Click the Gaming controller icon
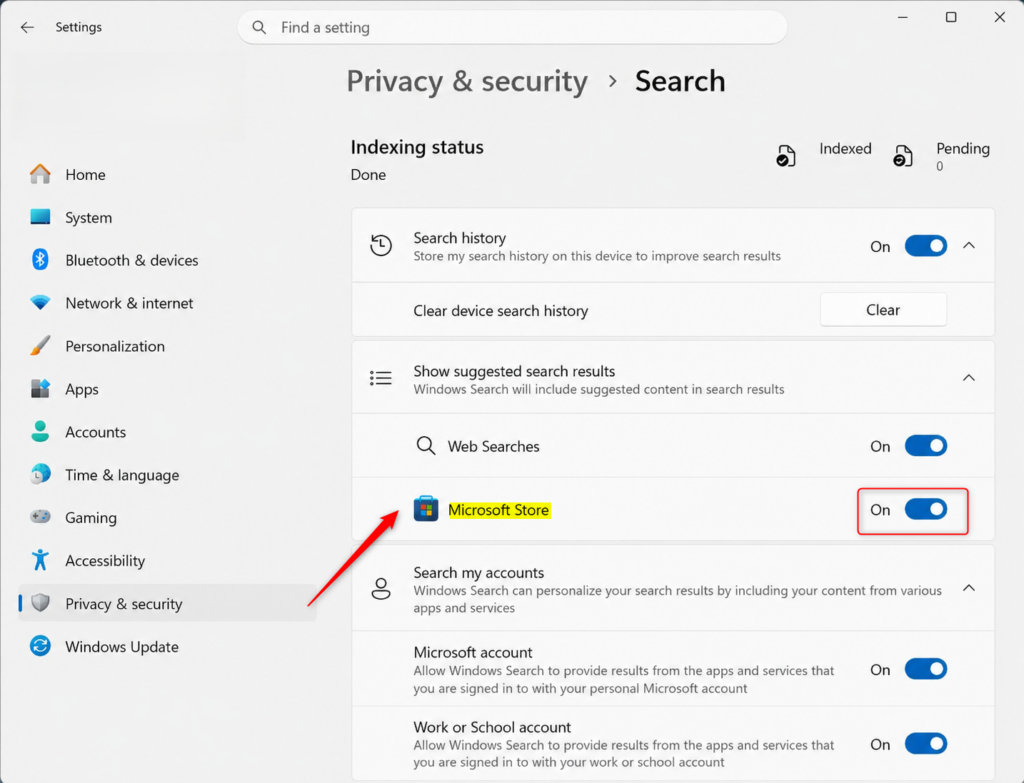The height and width of the screenshot is (783, 1024). tap(40, 517)
